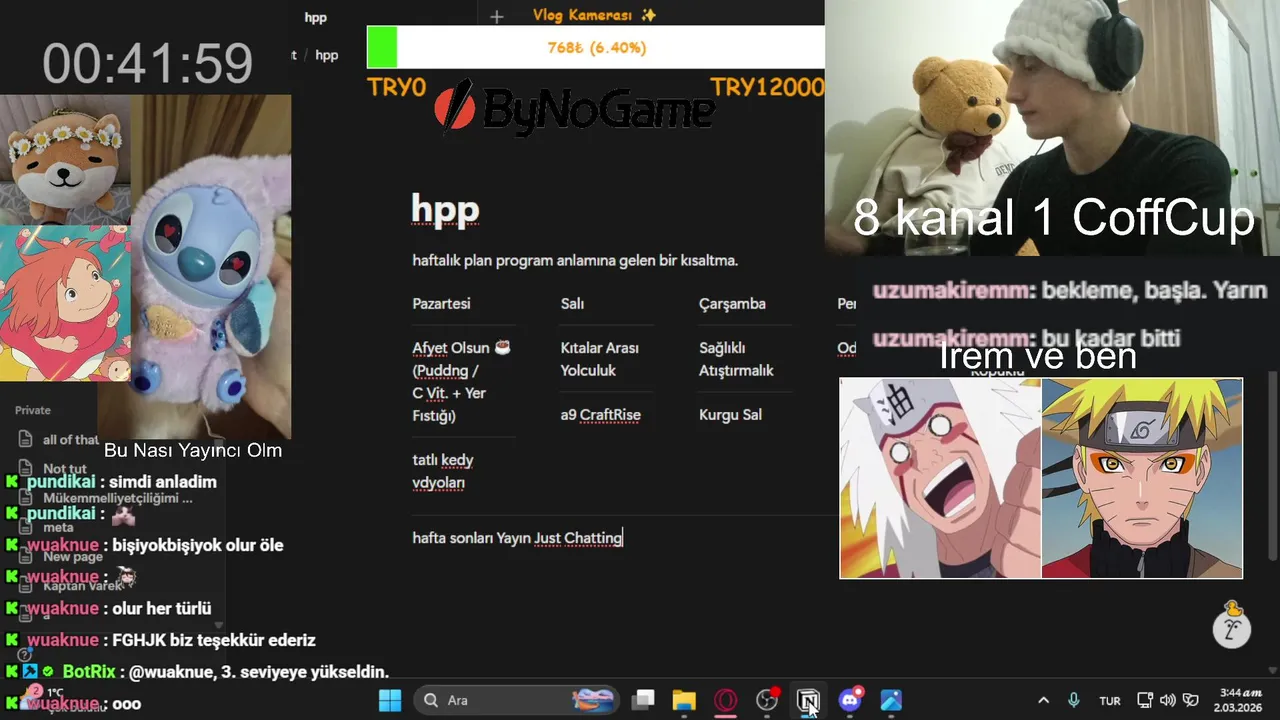1280x720 pixels.
Task: Click the 'haftalık plan program' description line
Action: (575, 261)
